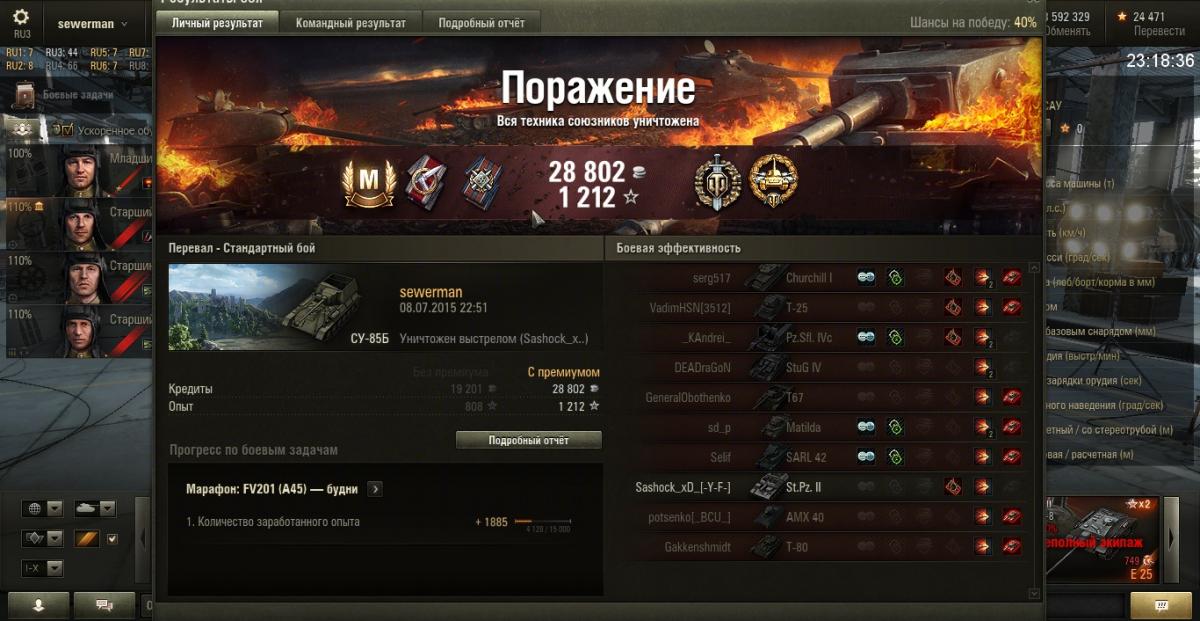The width and height of the screenshot is (1200, 621).
Task: Click the green track-assist icon in the Matilda row
Action: click(x=895, y=427)
